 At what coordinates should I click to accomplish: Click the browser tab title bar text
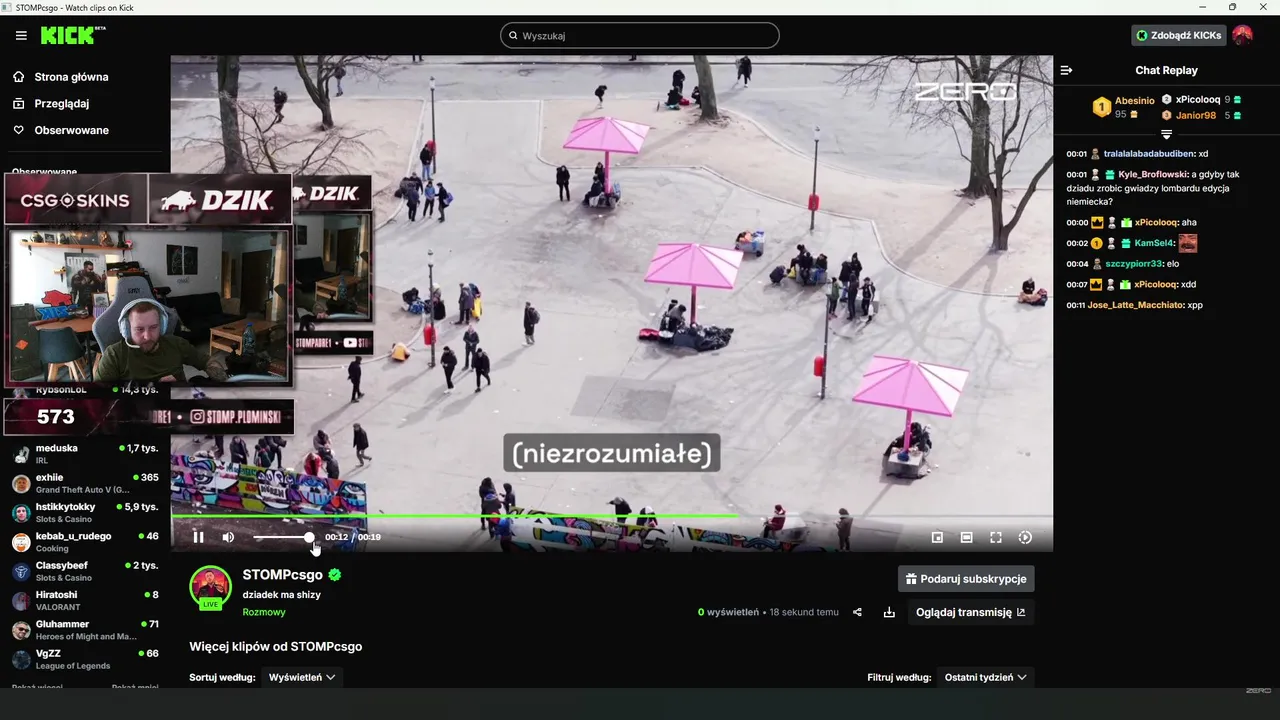click(75, 7)
